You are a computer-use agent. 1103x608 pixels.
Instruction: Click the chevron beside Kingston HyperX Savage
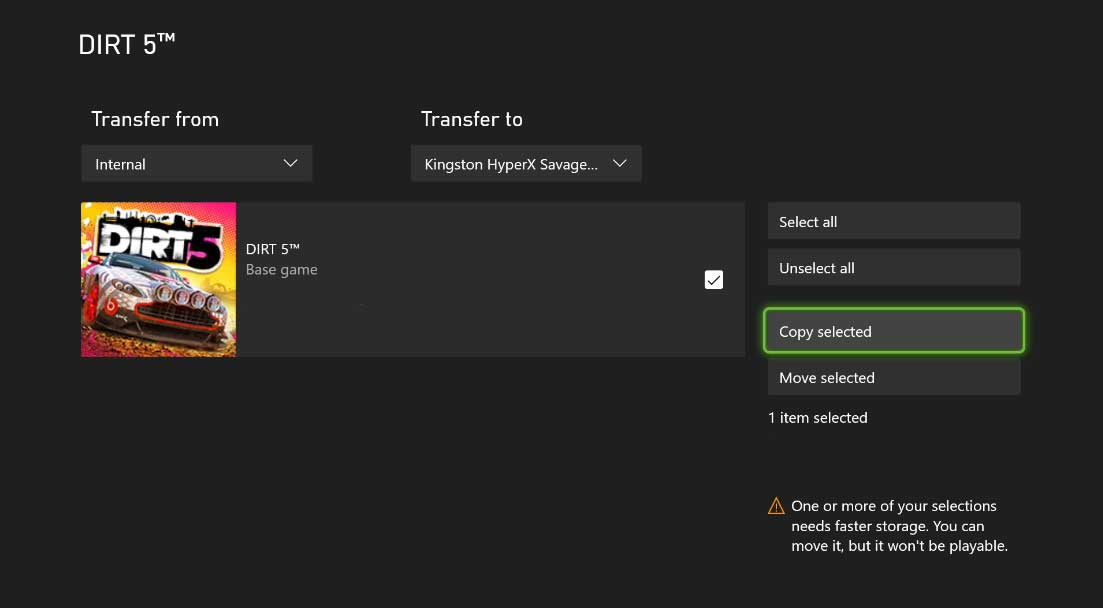(619, 163)
